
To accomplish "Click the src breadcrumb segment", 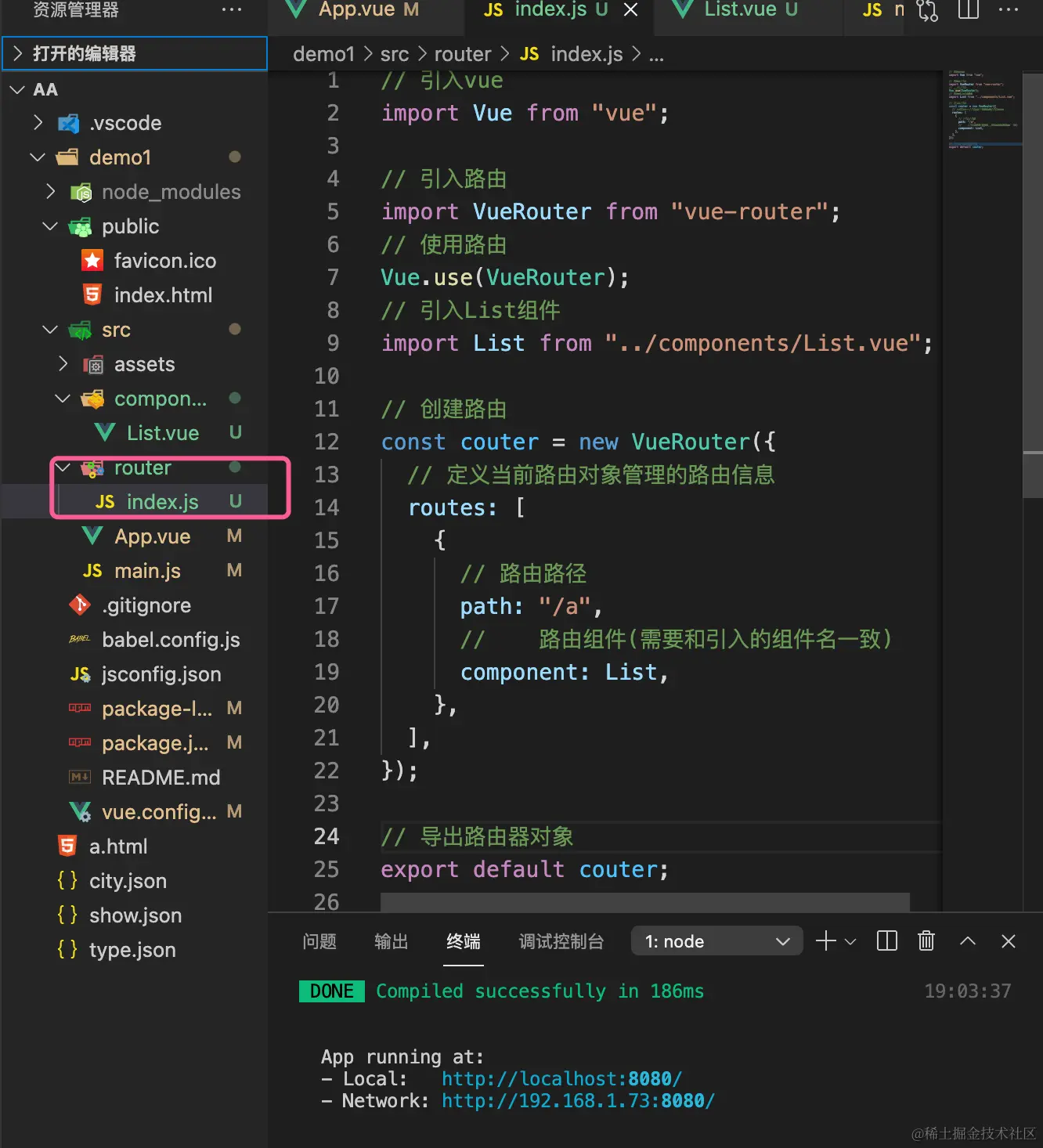I will coord(395,54).
